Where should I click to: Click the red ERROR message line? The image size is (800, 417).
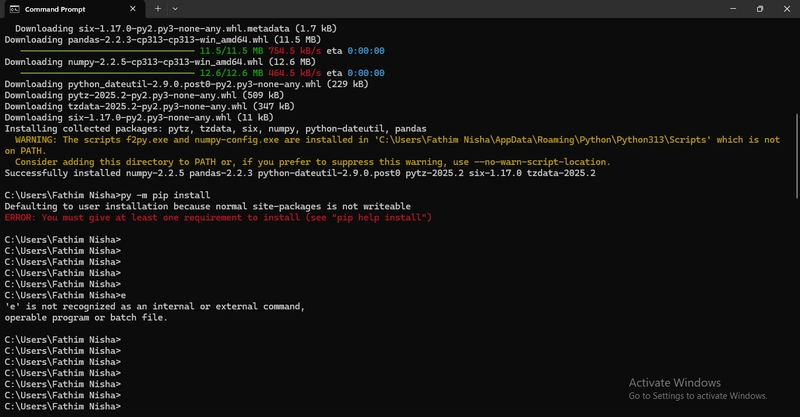218,217
